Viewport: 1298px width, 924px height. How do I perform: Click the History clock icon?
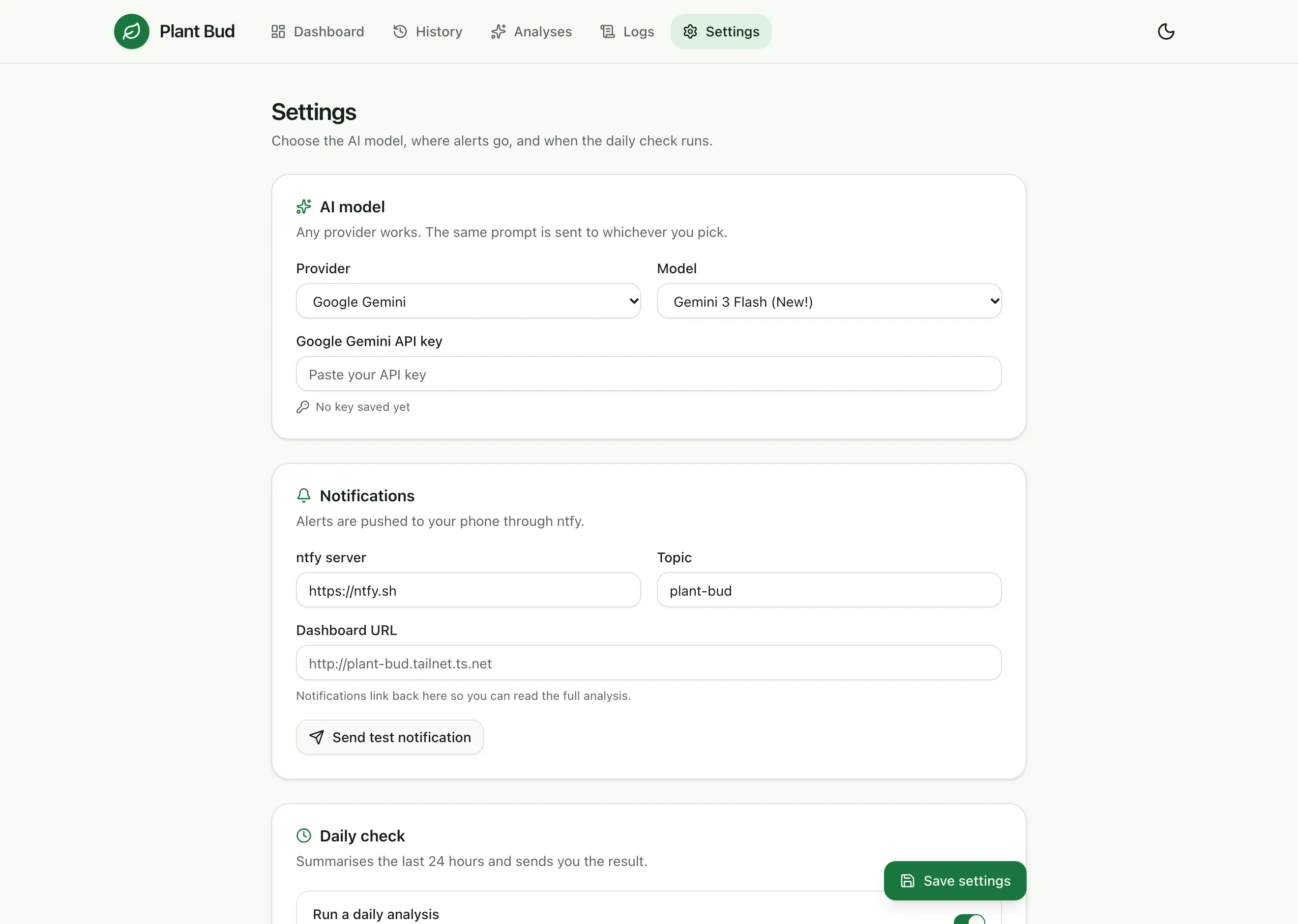tap(400, 31)
